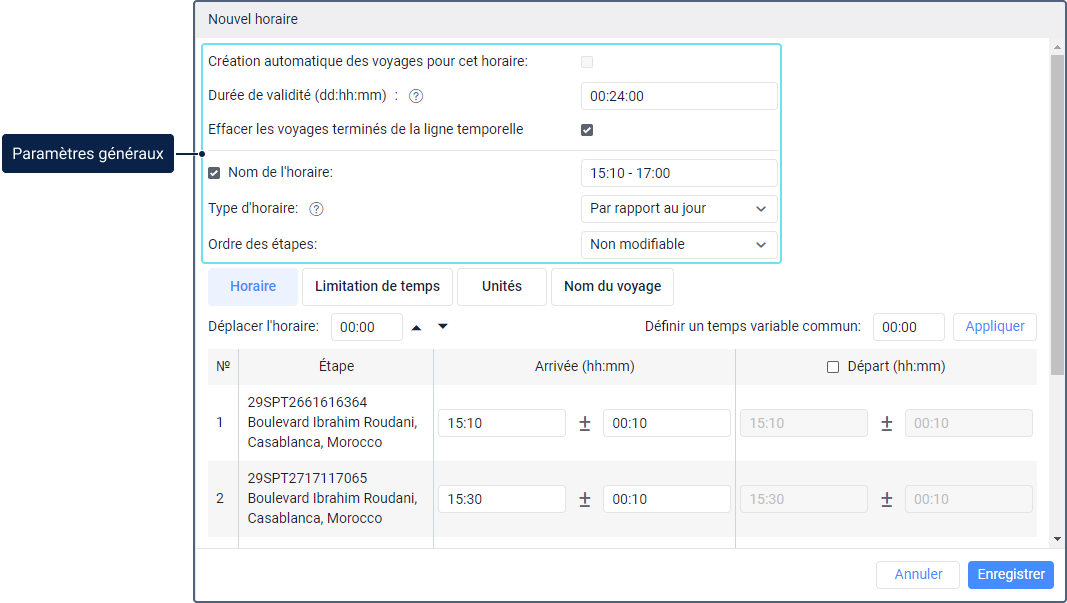Enable the Départ column checkbox
This screenshot has height=603, width=1067.
click(x=833, y=368)
